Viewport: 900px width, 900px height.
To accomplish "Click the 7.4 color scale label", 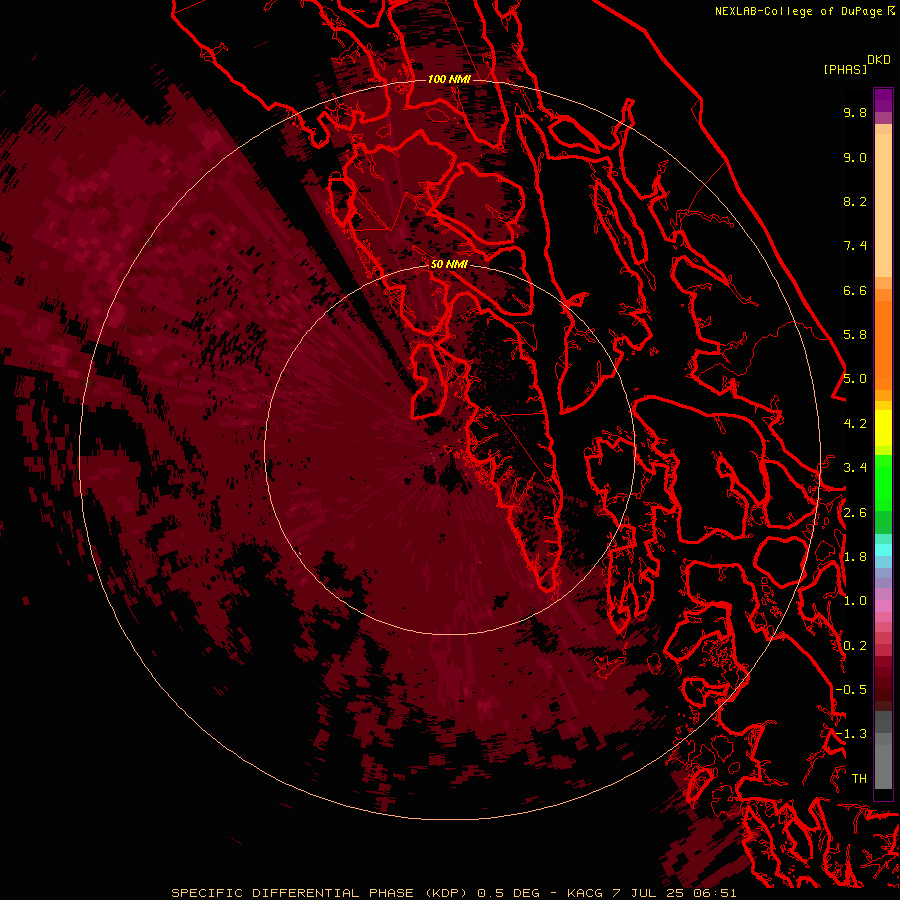I will [855, 246].
